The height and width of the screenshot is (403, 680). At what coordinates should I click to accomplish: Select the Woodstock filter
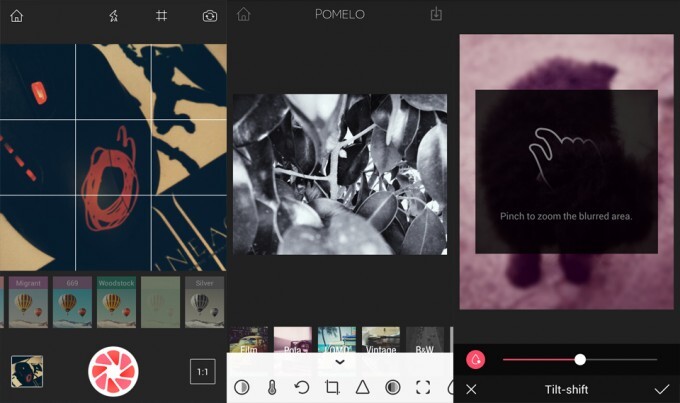116,302
